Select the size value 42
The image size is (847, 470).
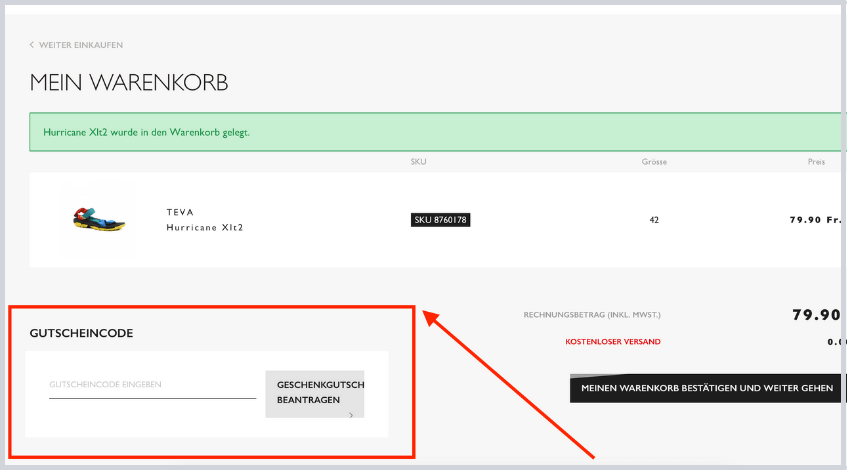click(x=654, y=220)
